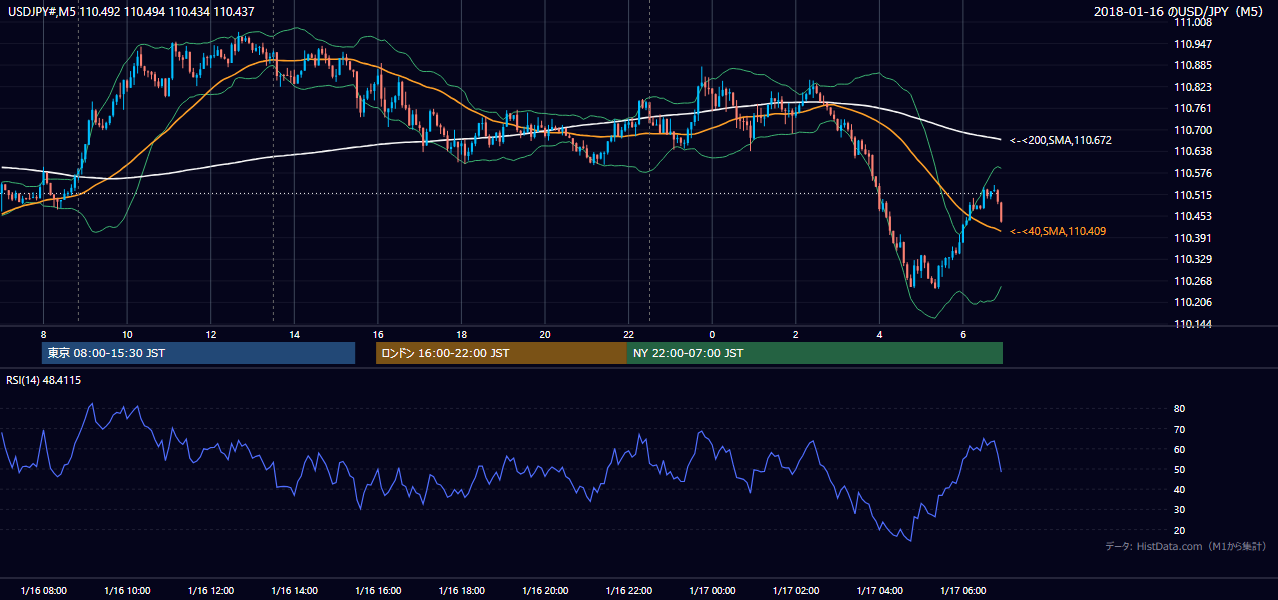Viewport: 1278px width, 600px height.
Task: Click the 110.576 price axis label
Action: coord(1194,173)
